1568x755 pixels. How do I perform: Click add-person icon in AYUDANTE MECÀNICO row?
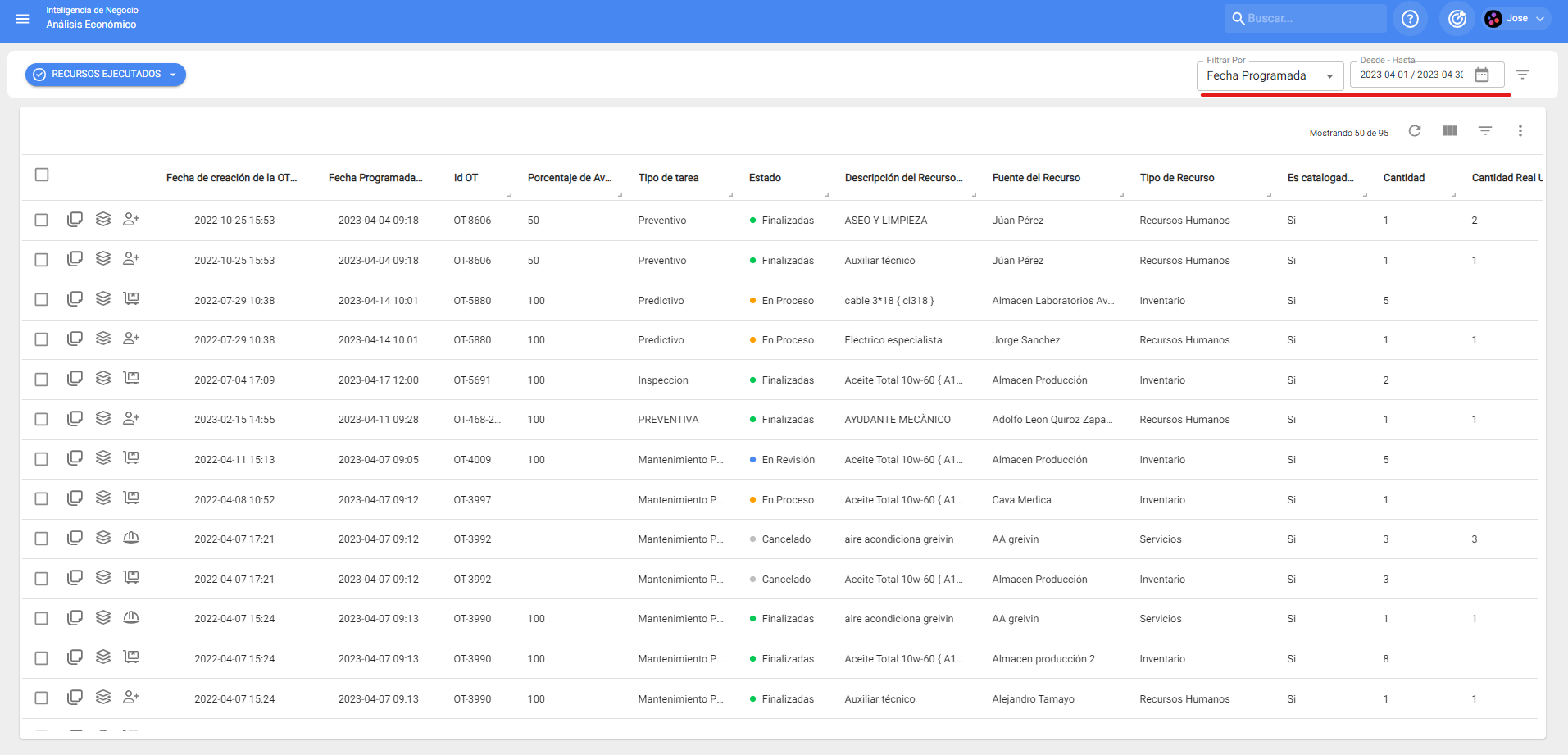pos(131,419)
